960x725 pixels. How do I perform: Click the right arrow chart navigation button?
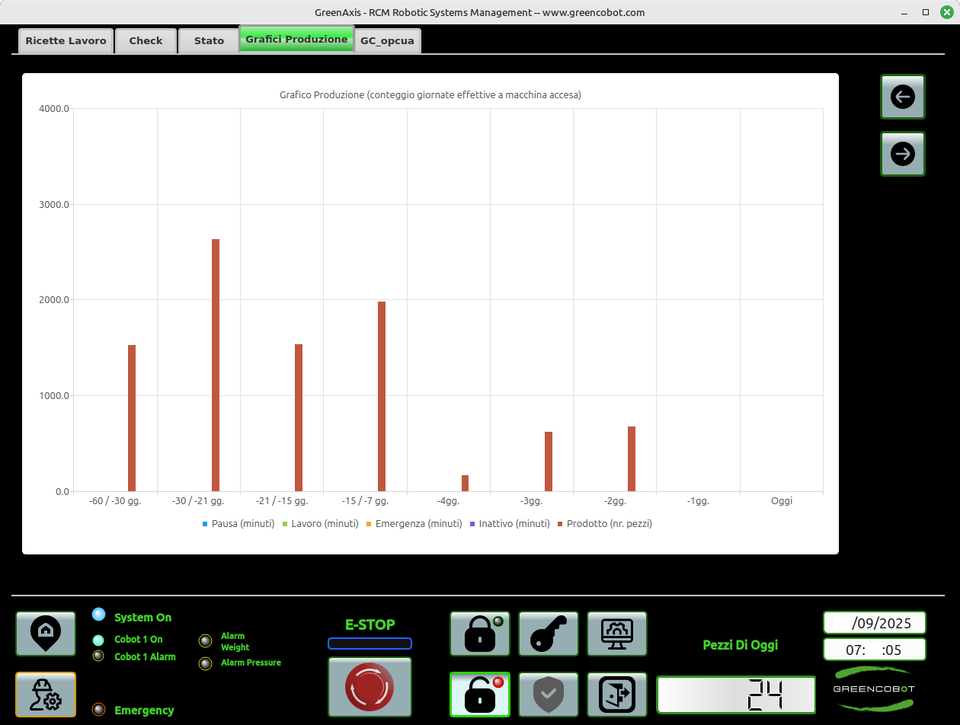click(902, 154)
